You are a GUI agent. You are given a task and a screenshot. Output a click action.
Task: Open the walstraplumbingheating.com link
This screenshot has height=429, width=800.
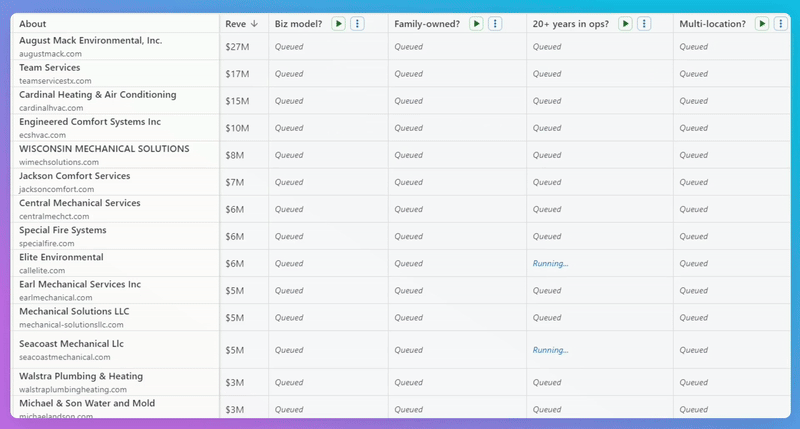pyautogui.click(x=73, y=389)
